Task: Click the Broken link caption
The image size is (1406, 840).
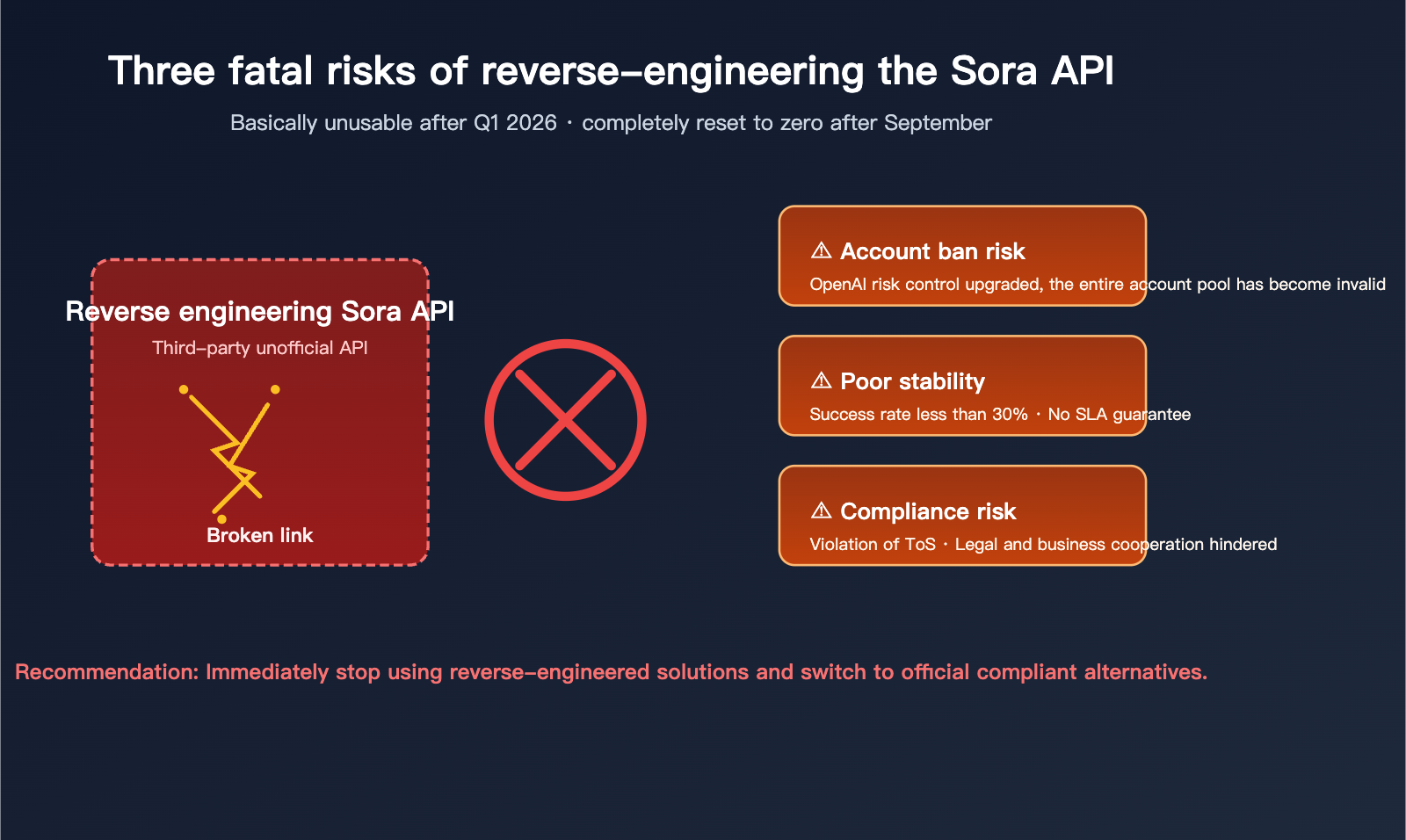Action: tap(260, 535)
